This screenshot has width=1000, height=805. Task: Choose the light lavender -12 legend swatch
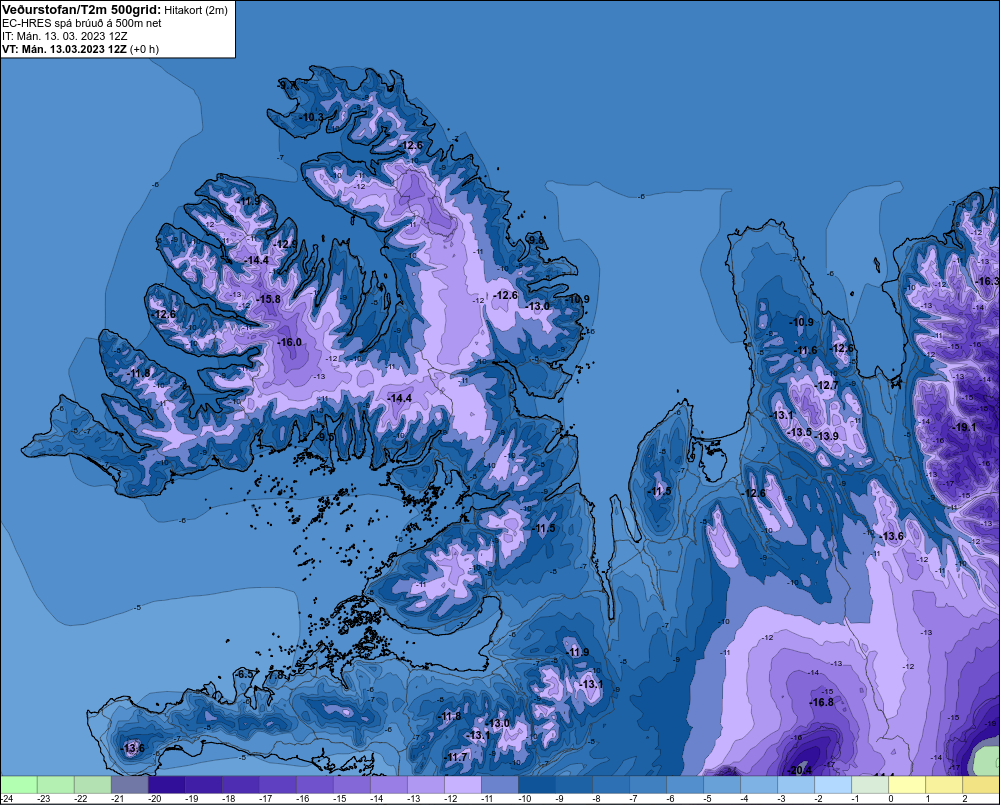463,784
